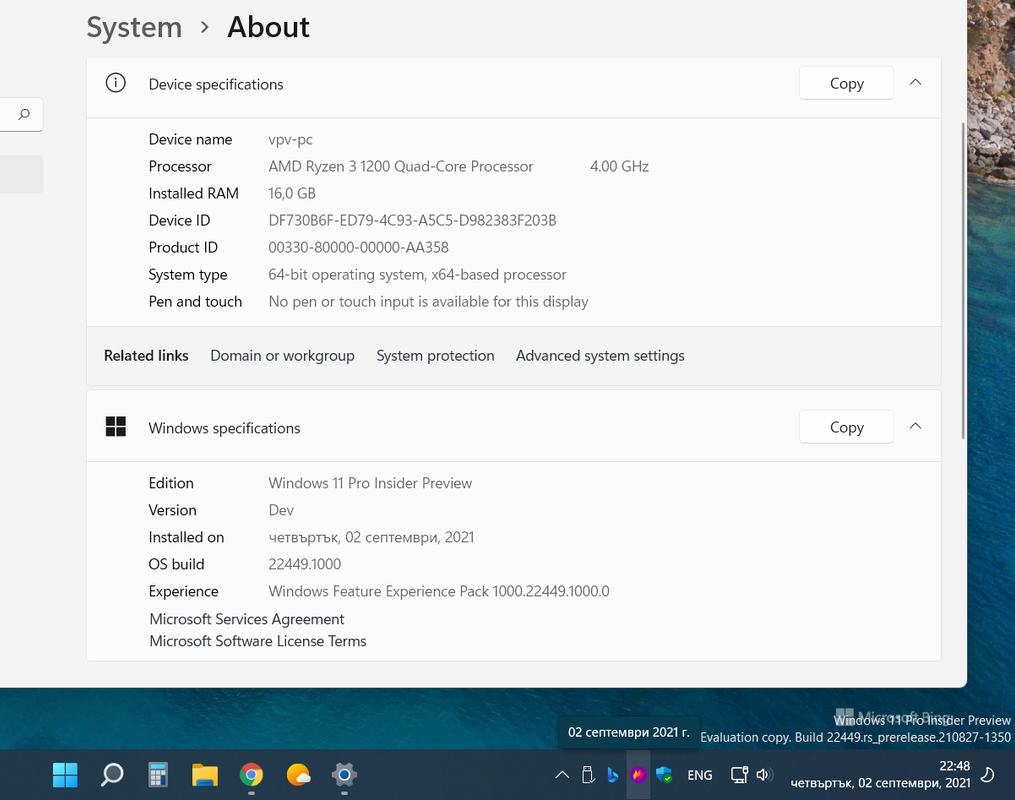This screenshot has width=1015, height=800.
Task: Open the clock and calendar flyout
Action: tap(881, 775)
